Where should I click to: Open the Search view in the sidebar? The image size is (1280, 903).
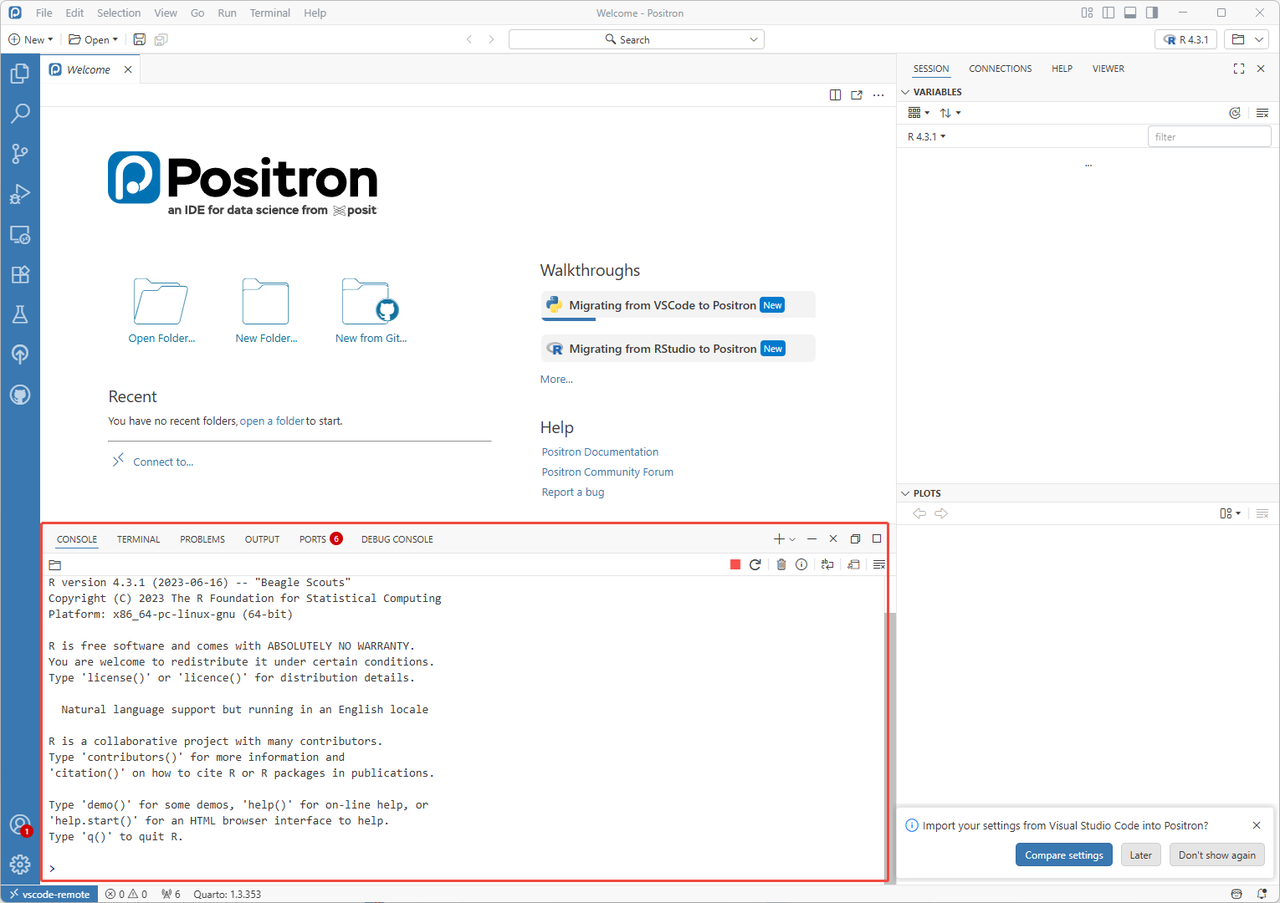[x=20, y=113]
